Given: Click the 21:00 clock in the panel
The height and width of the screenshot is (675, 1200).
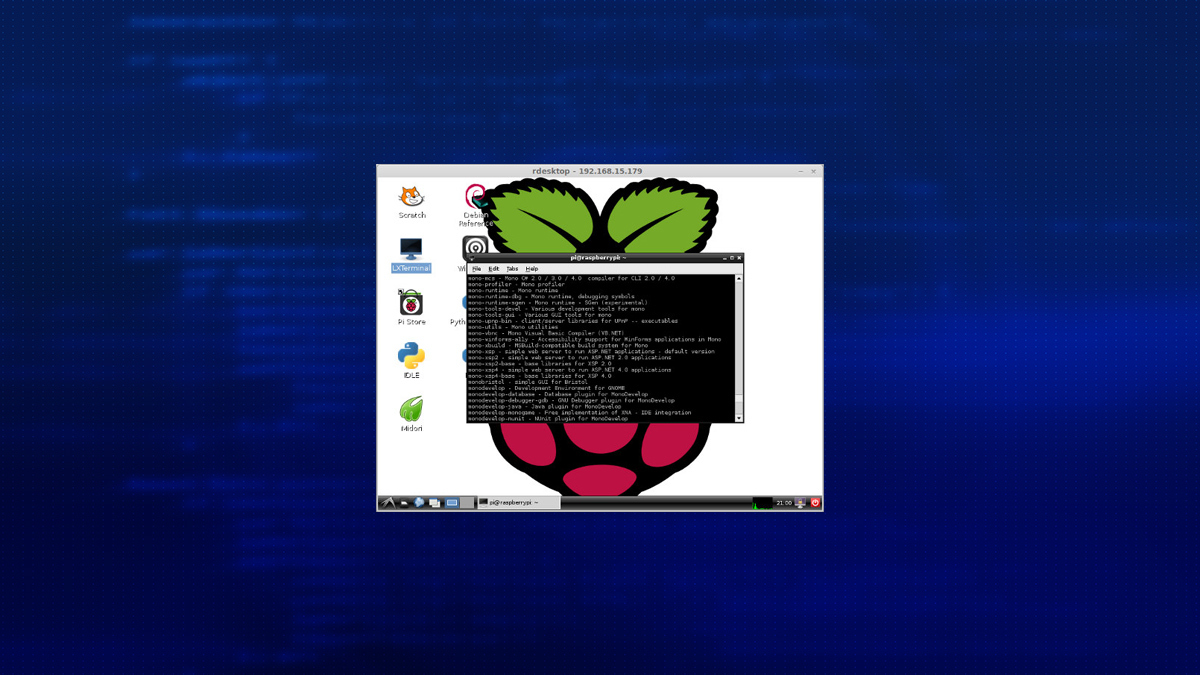Looking at the screenshot, I should click(784, 503).
